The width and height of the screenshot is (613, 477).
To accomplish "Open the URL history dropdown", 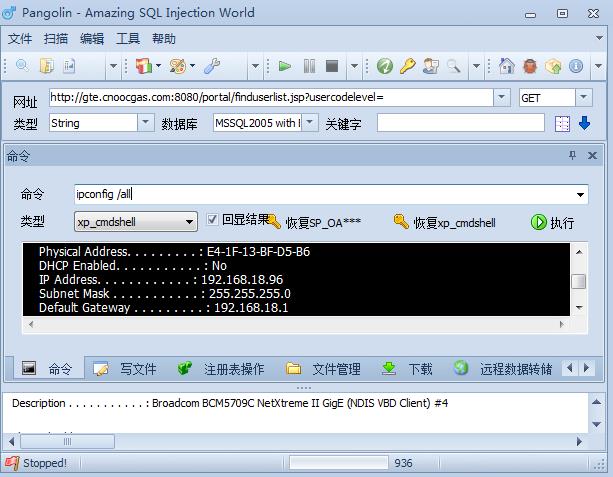I will pos(502,97).
